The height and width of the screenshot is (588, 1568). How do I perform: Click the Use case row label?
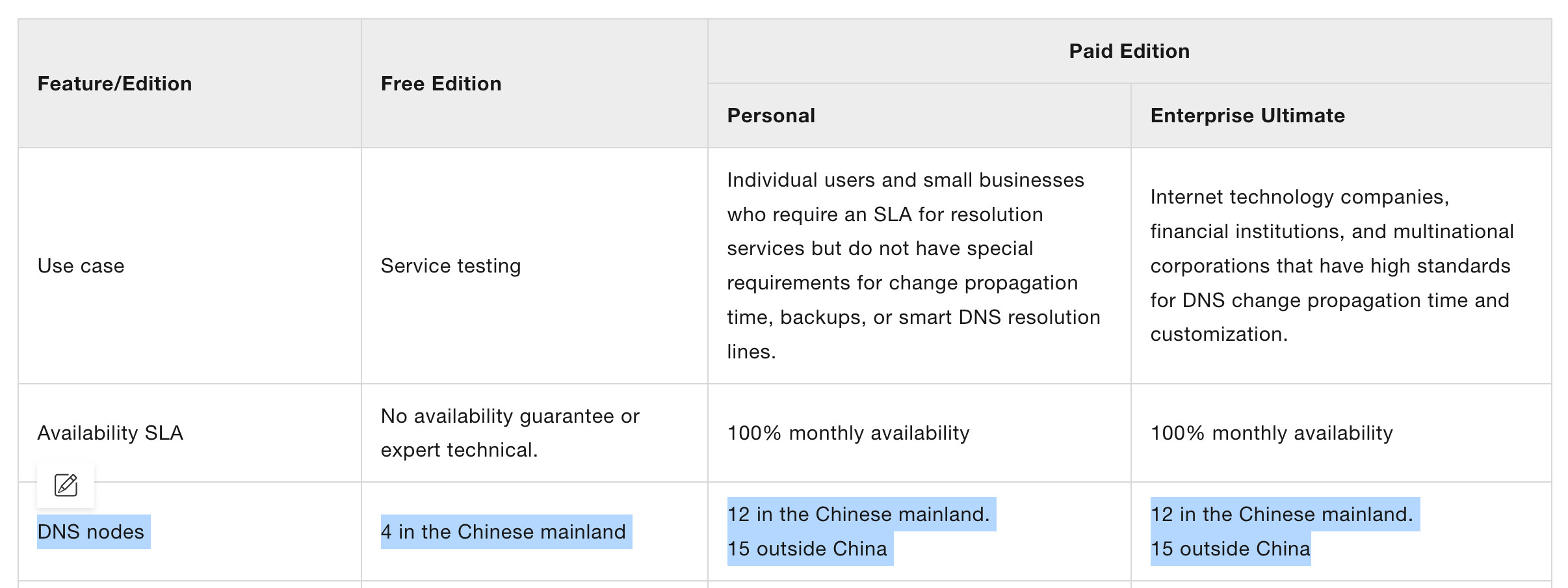point(81,266)
